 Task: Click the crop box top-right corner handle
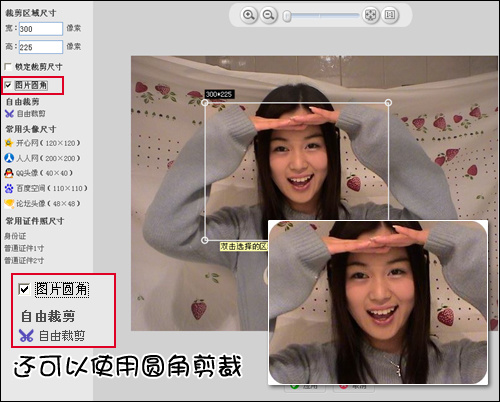click(x=388, y=102)
